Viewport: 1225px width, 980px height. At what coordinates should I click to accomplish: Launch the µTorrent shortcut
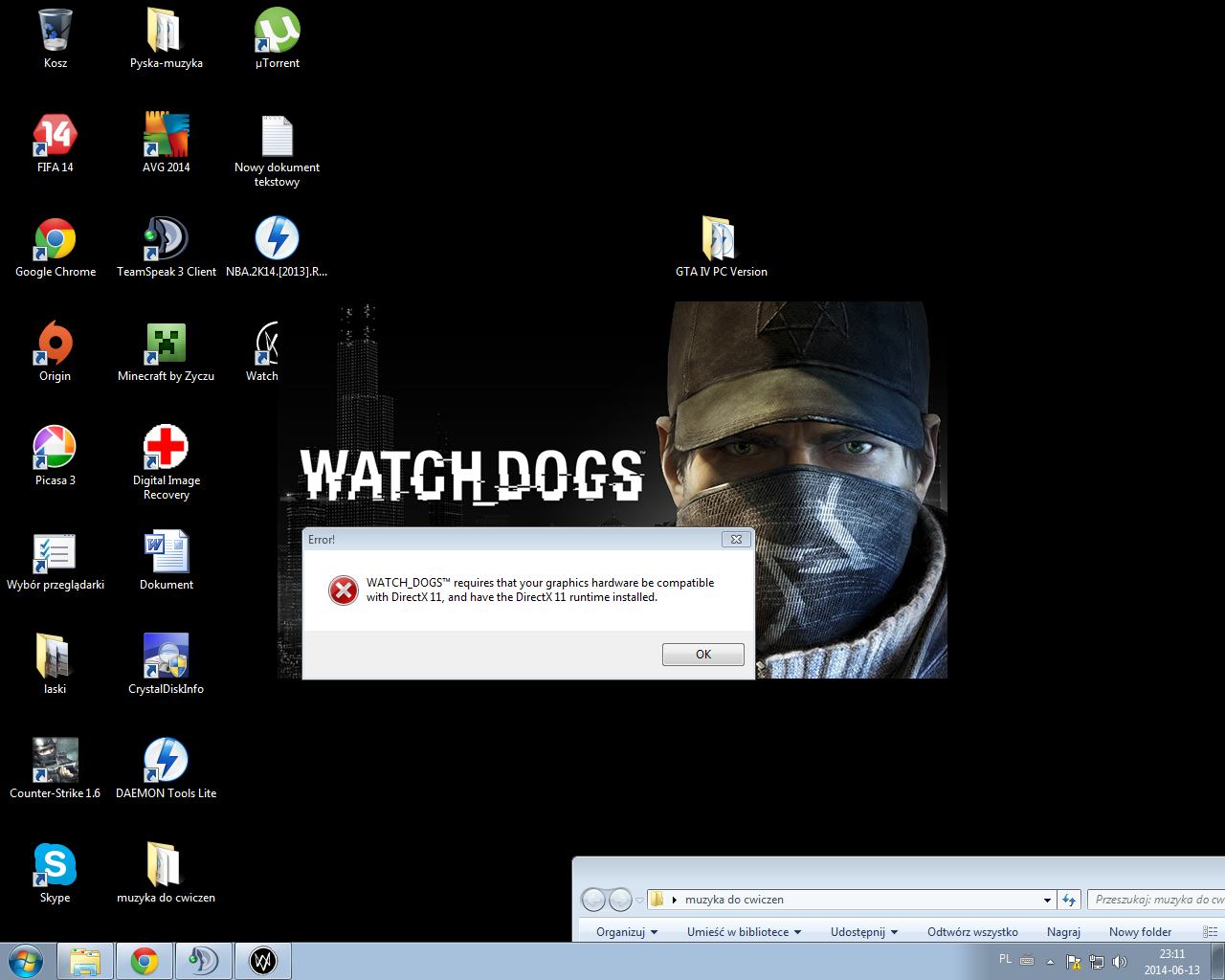point(278,38)
